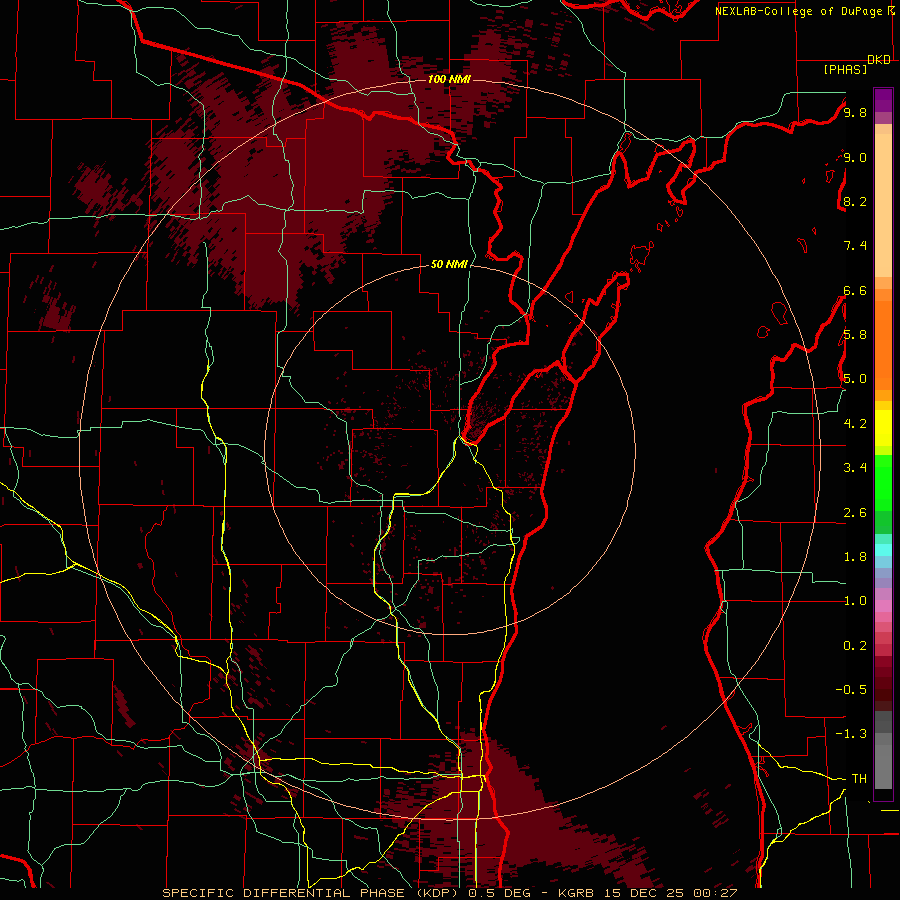This screenshot has width=900, height=900.
Task: Click the DKD label above the legend
Action: [x=879, y=60]
